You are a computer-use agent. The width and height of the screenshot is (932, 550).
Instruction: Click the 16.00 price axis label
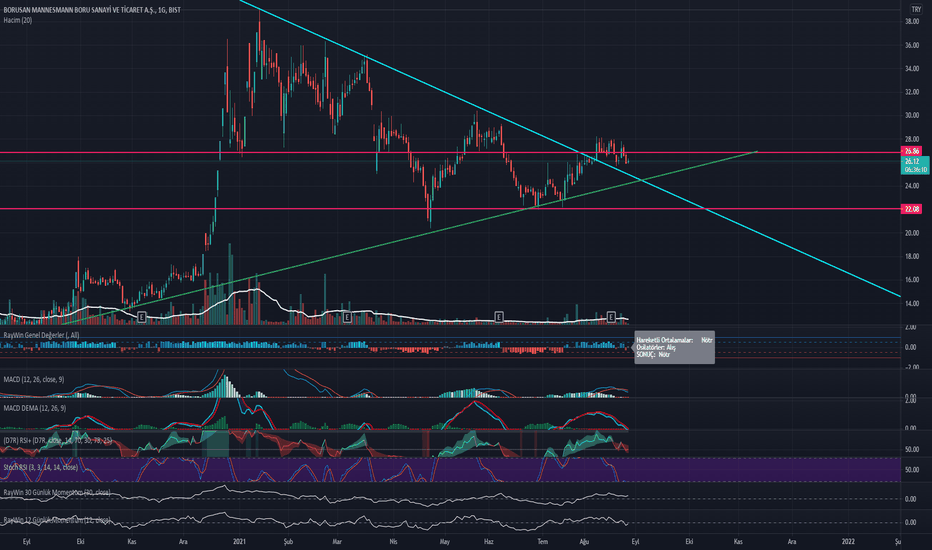(912, 280)
